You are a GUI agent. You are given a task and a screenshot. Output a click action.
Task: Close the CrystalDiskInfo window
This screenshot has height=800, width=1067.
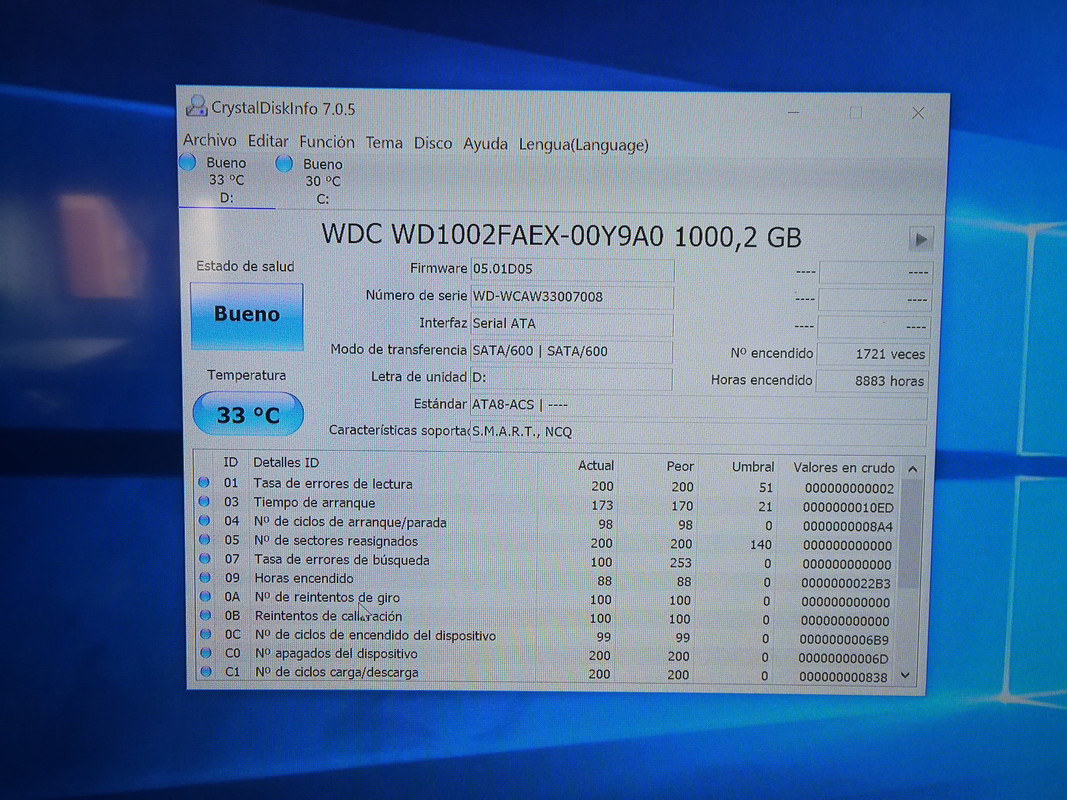[918, 113]
